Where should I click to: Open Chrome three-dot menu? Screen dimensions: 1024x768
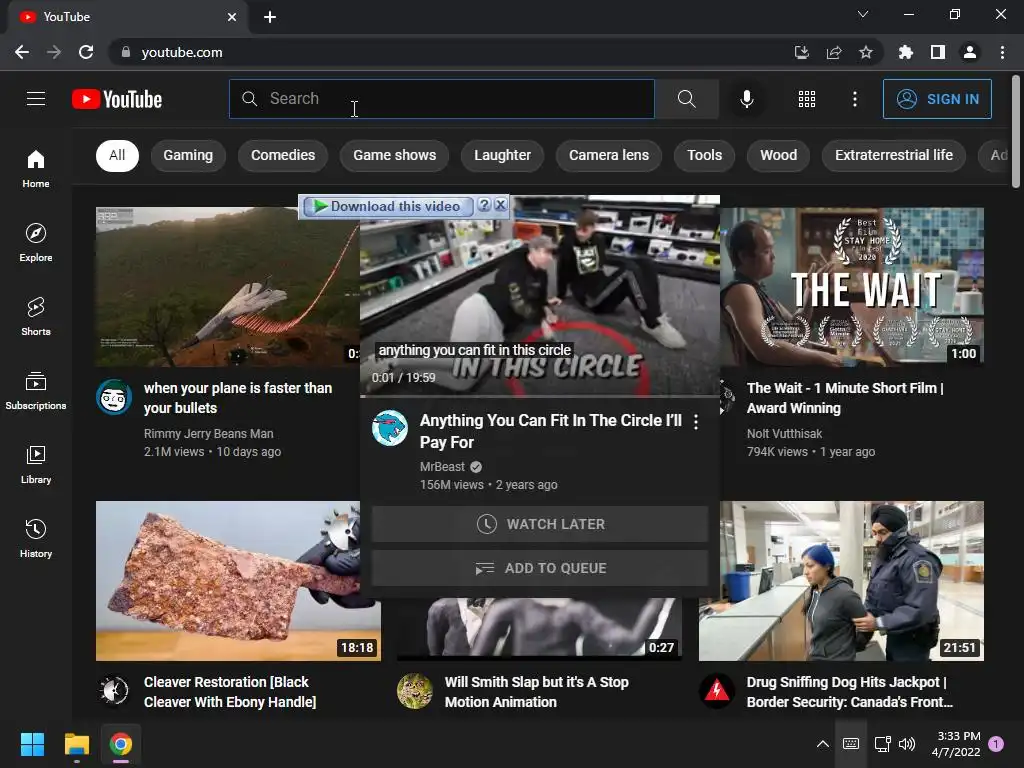click(1002, 52)
